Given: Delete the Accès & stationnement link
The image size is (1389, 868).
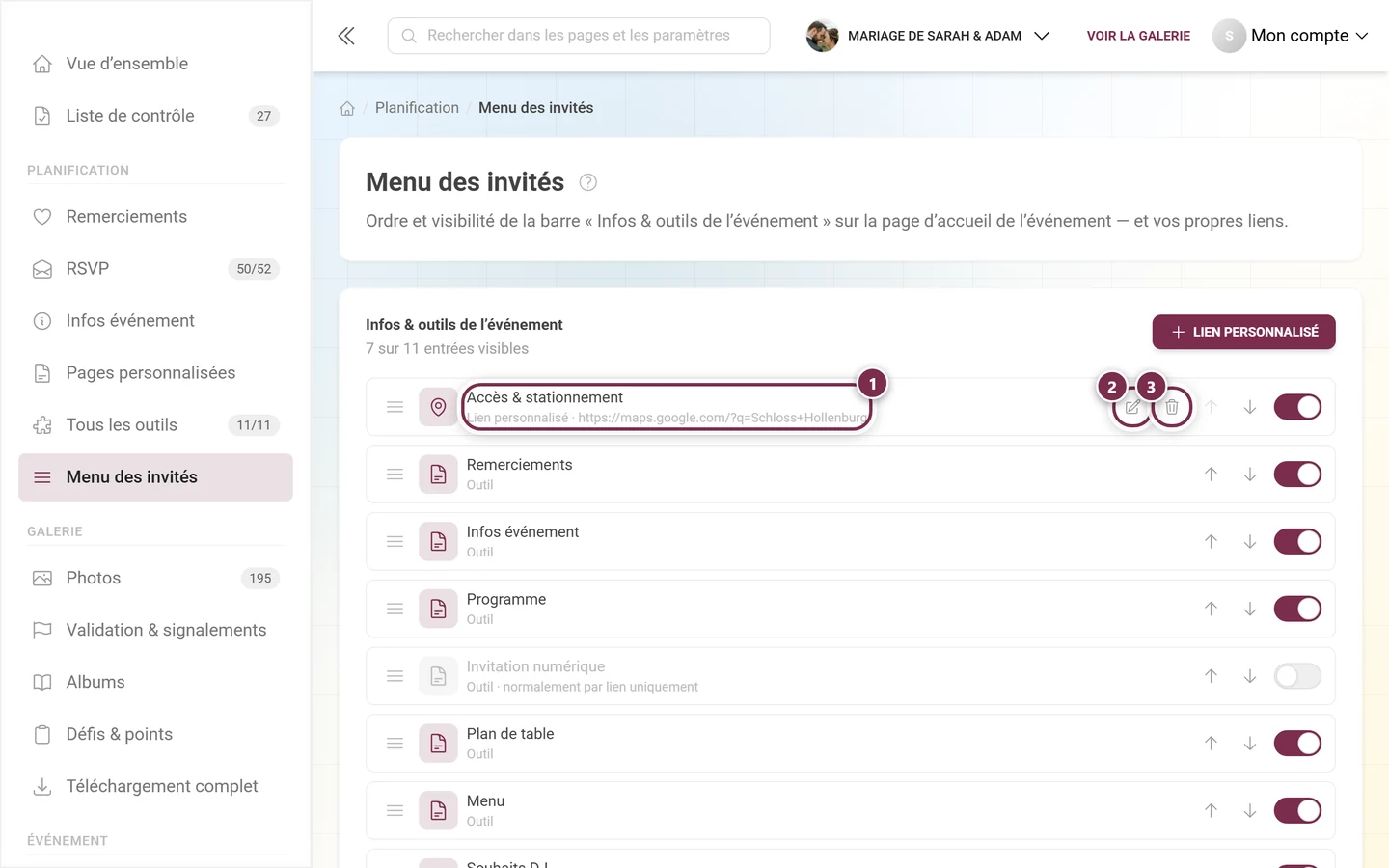Looking at the screenshot, I should click(x=1172, y=407).
